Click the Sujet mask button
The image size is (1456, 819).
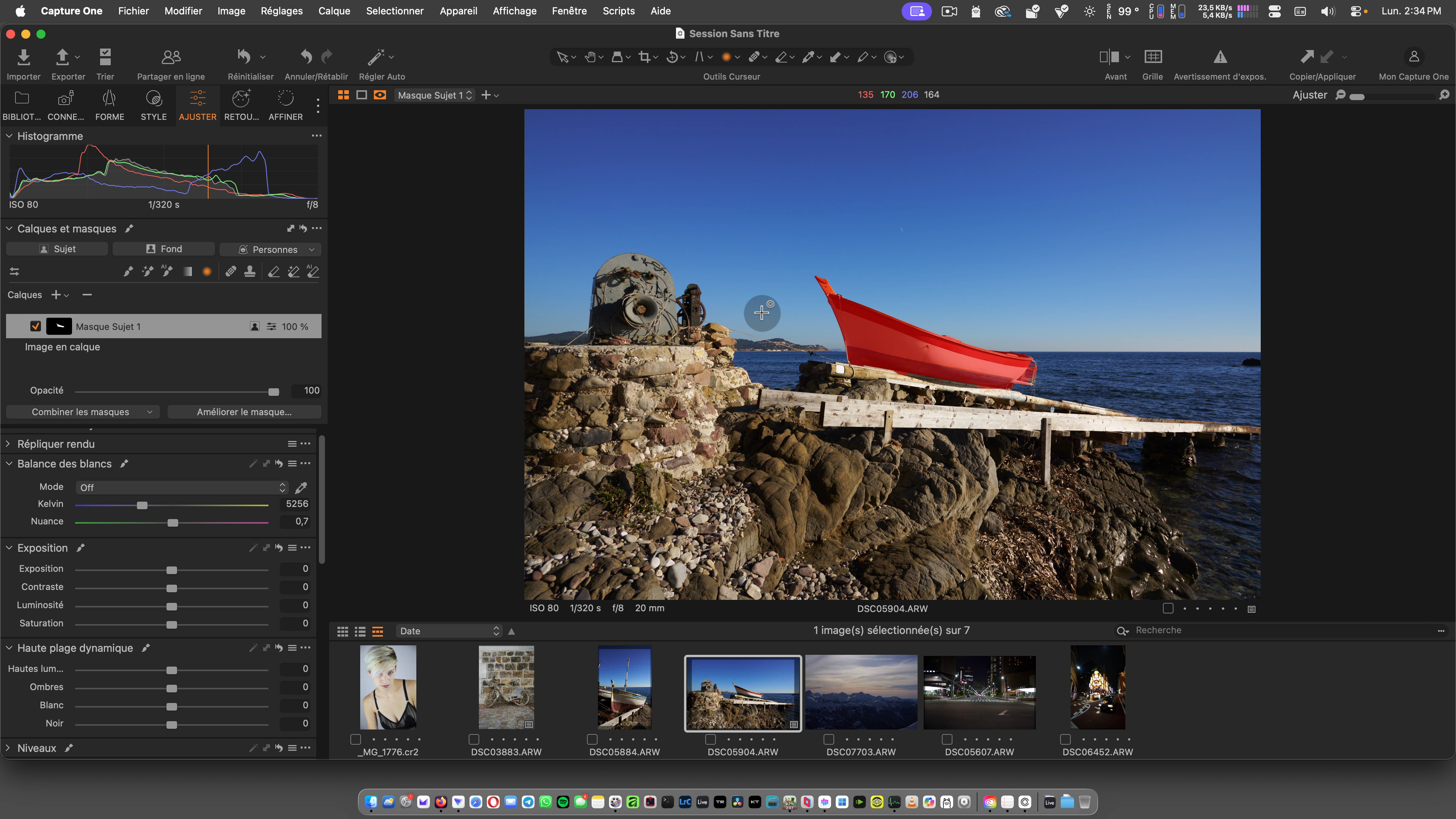57,249
